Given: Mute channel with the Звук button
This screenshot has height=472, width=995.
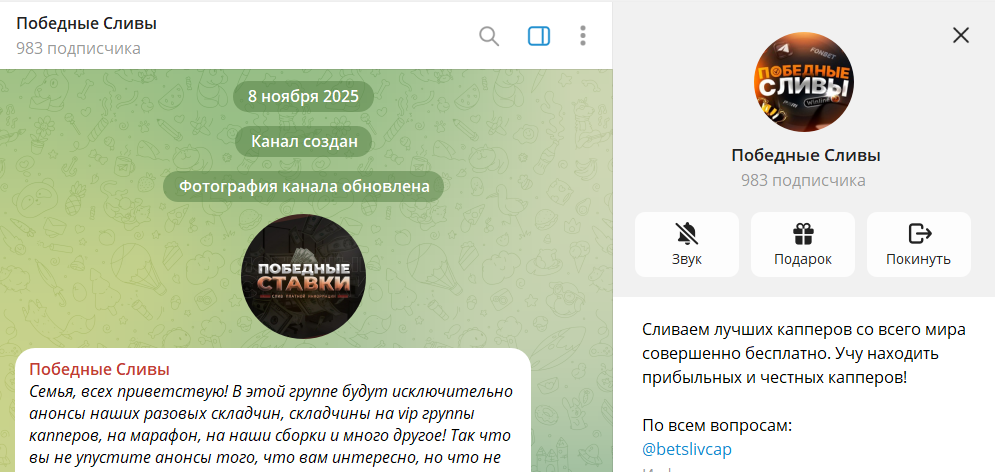Looking at the screenshot, I should [687, 244].
